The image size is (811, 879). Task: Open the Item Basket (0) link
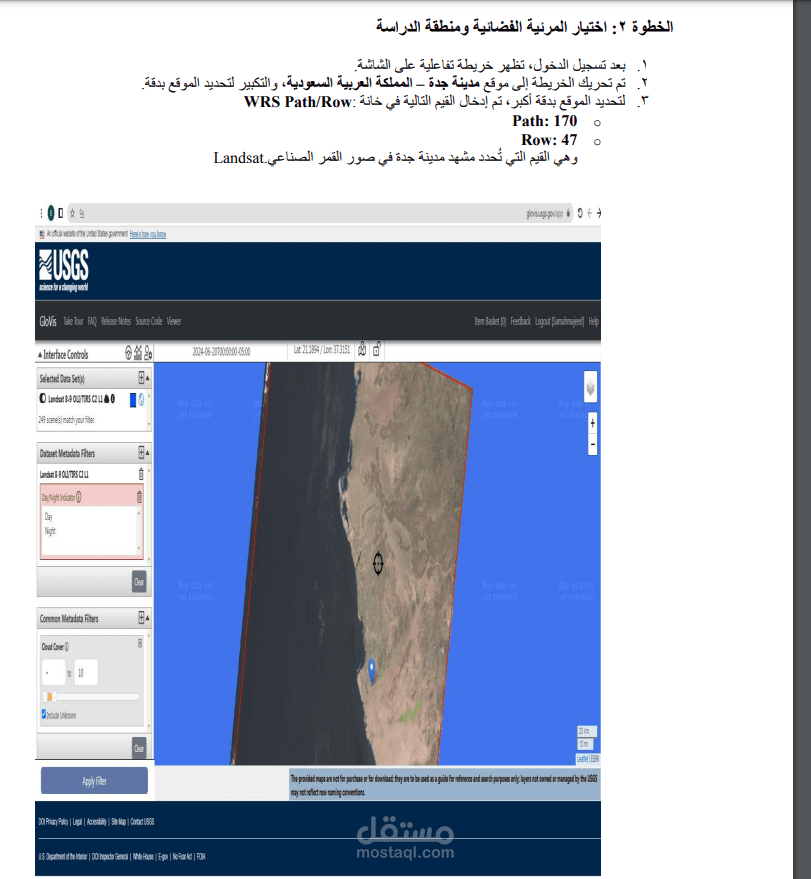[490, 321]
